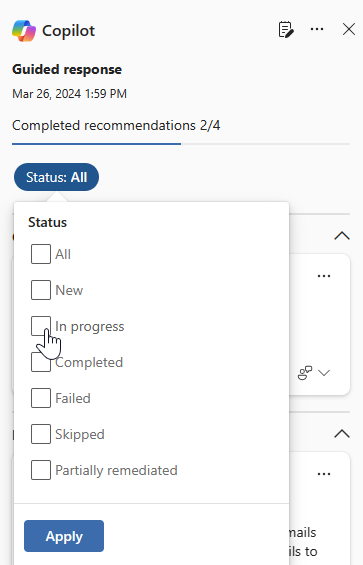Screen dimensions: 363x565
Task: Open the Status: All filter pill
Action: 56,177
